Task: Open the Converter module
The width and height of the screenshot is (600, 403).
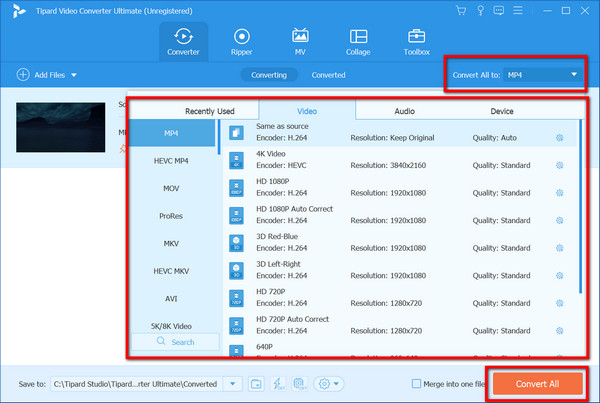Action: (x=183, y=42)
